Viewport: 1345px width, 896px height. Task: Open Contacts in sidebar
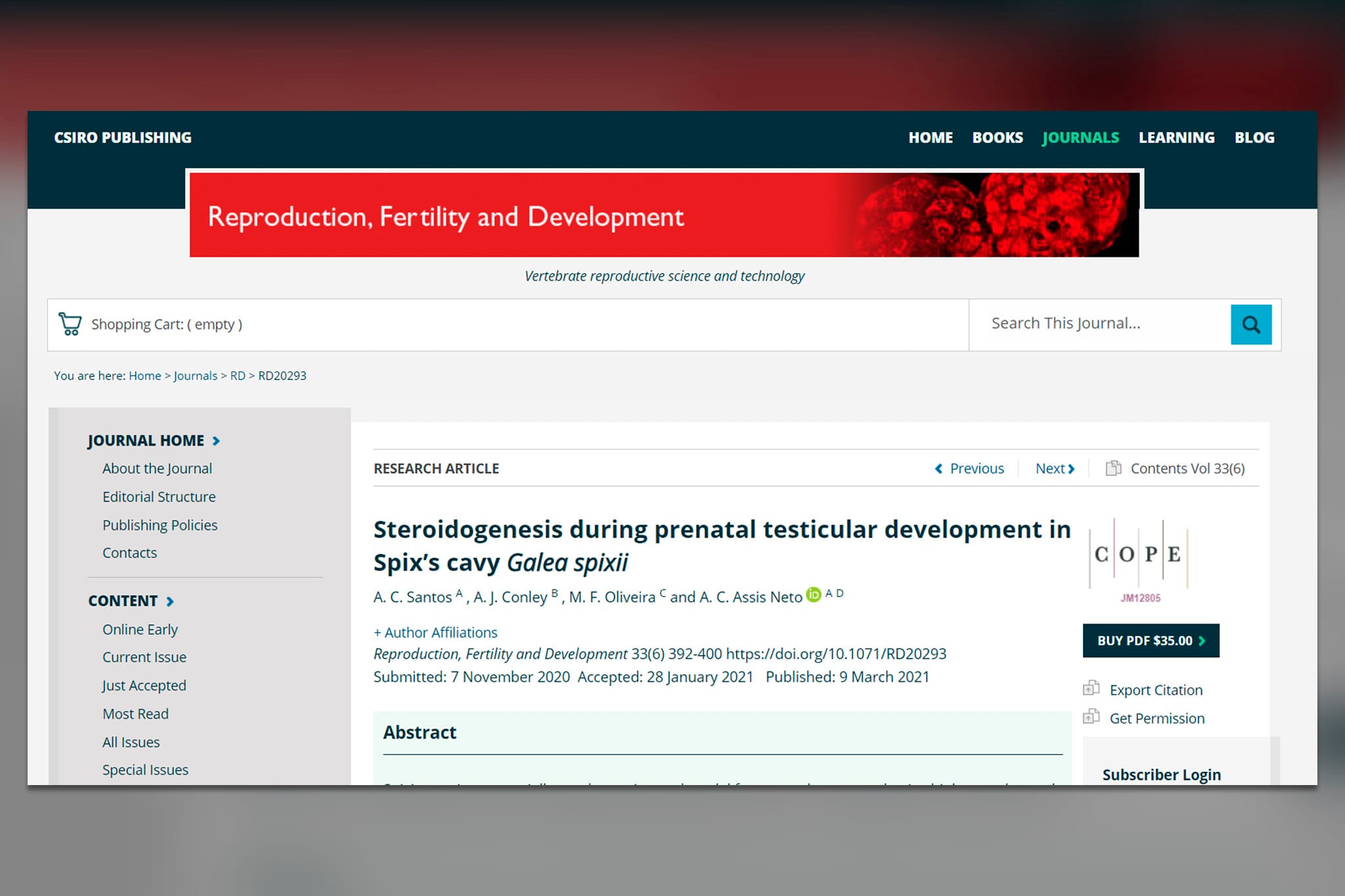point(129,553)
